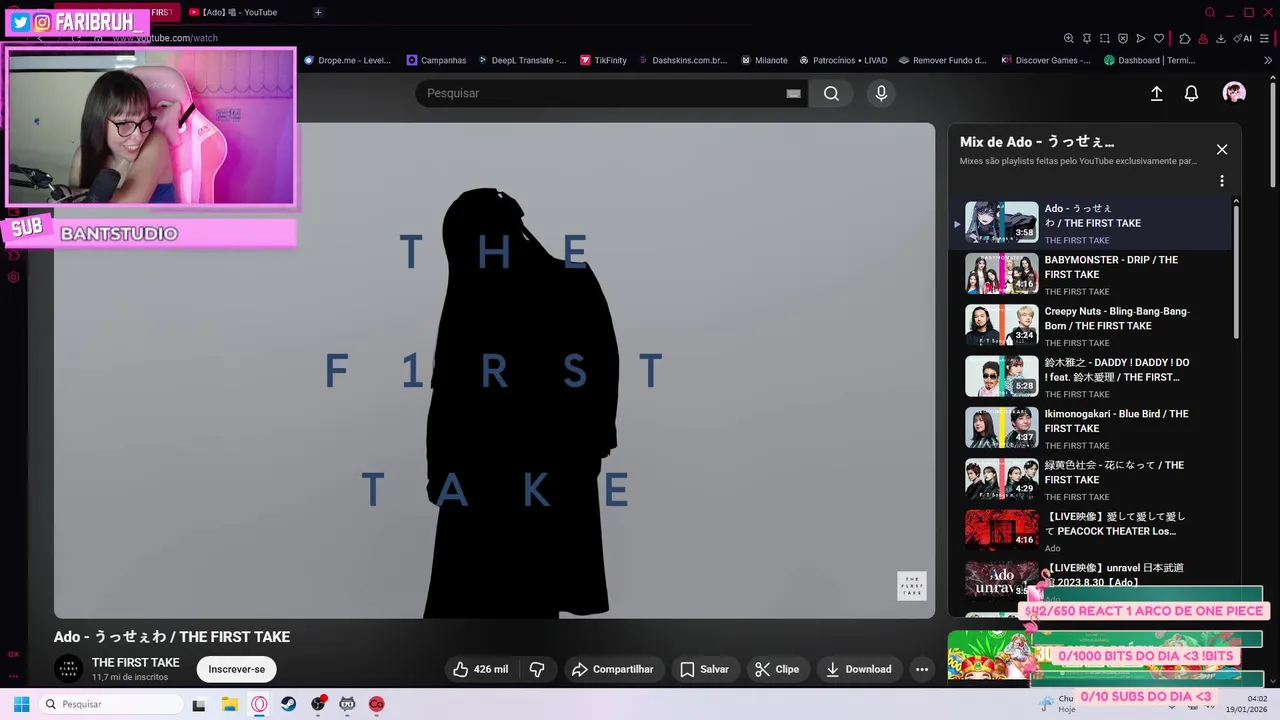This screenshot has width=1280, height=720.
Task: Open the Dashboard | Termi... bookmark
Action: 1149,60
